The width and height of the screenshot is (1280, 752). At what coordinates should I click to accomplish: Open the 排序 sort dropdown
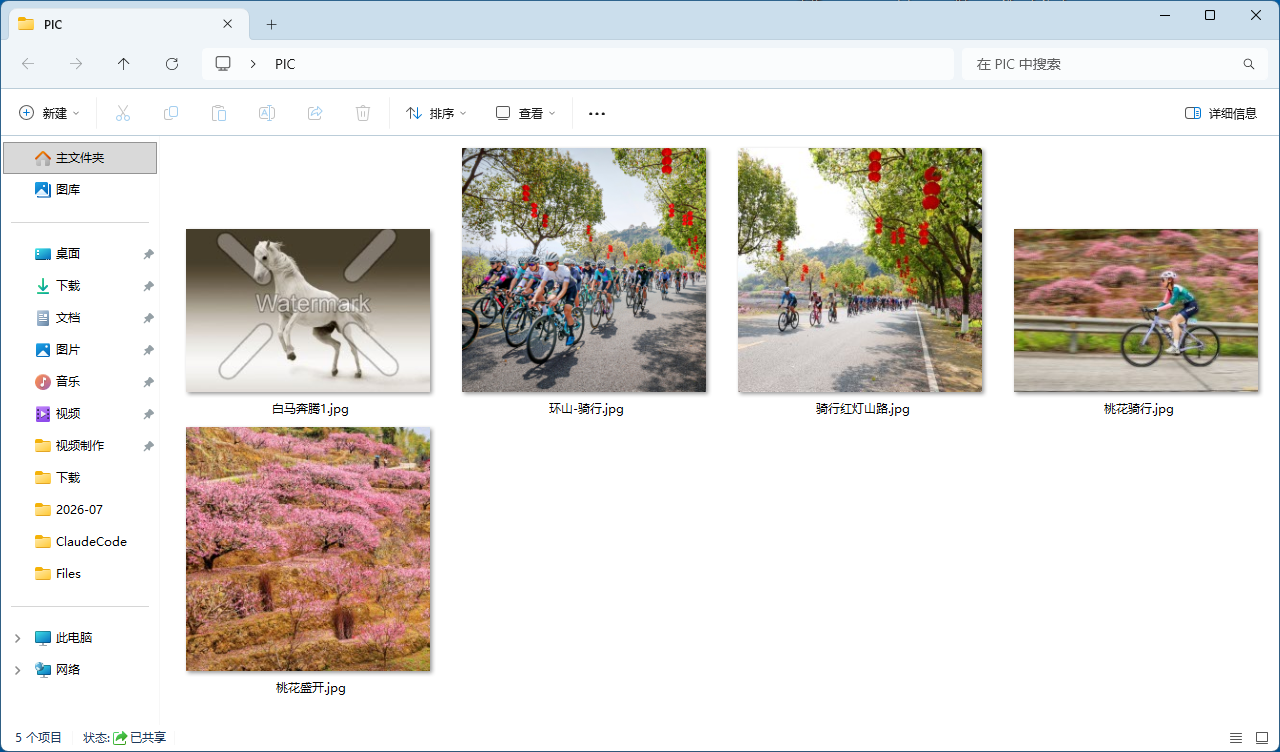(x=436, y=114)
